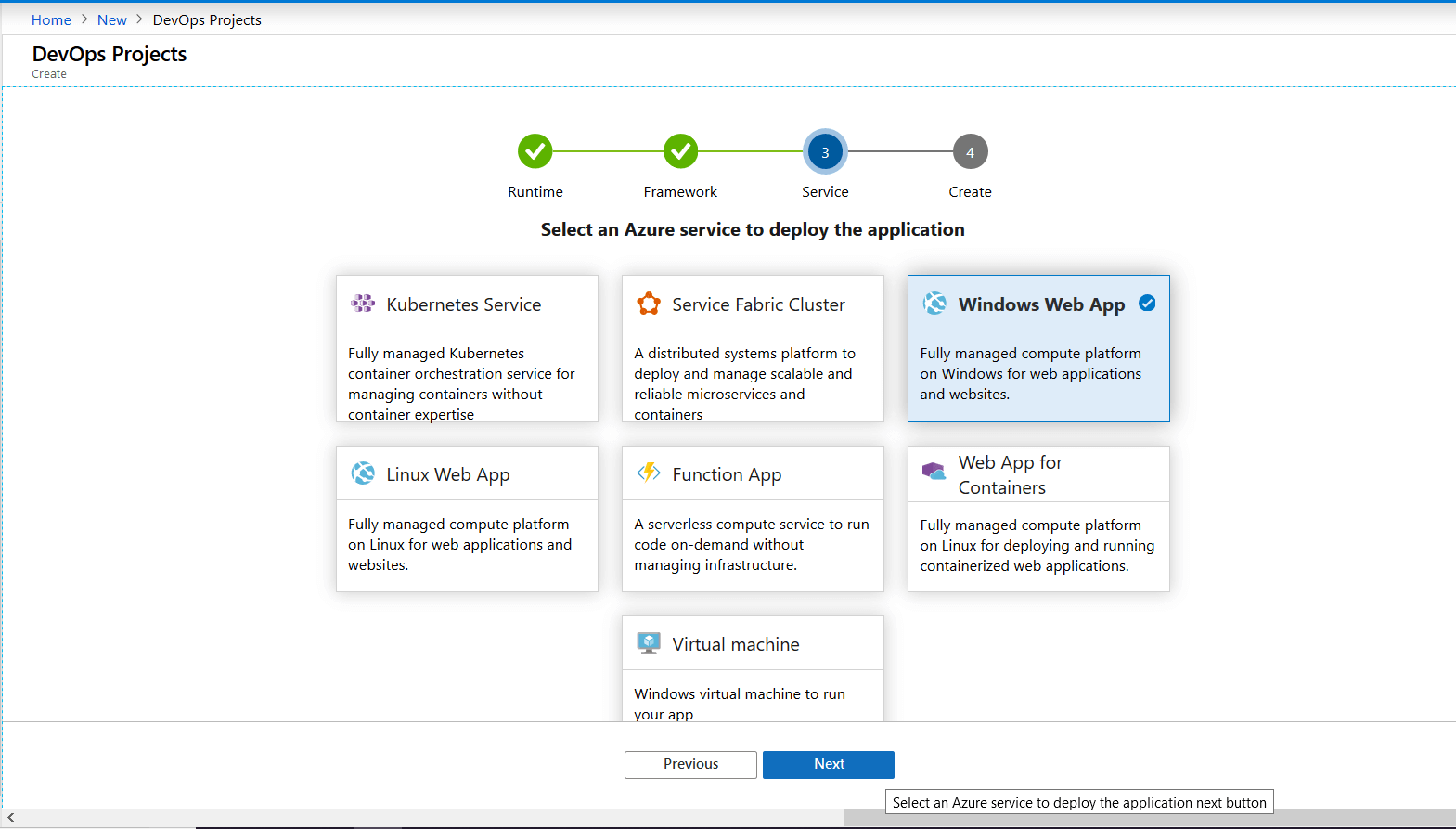Image resolution: width=1456 pixels, height=829 pixels.
Task: Click the Service Fabric Cluster icon
Action: coord(649,304)
